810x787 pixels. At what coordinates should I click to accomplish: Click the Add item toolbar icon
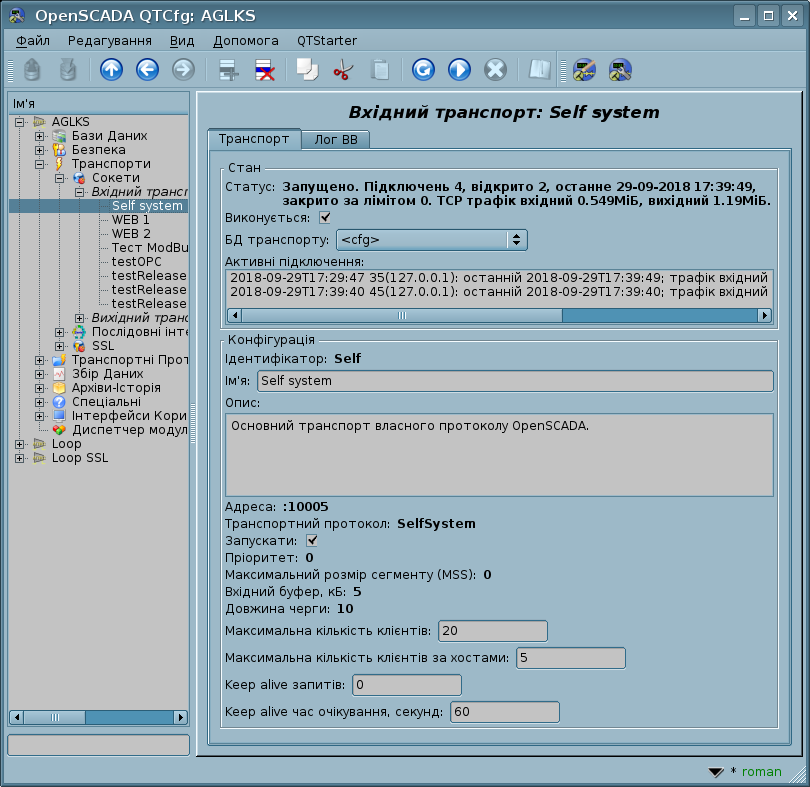pos(228,70)
